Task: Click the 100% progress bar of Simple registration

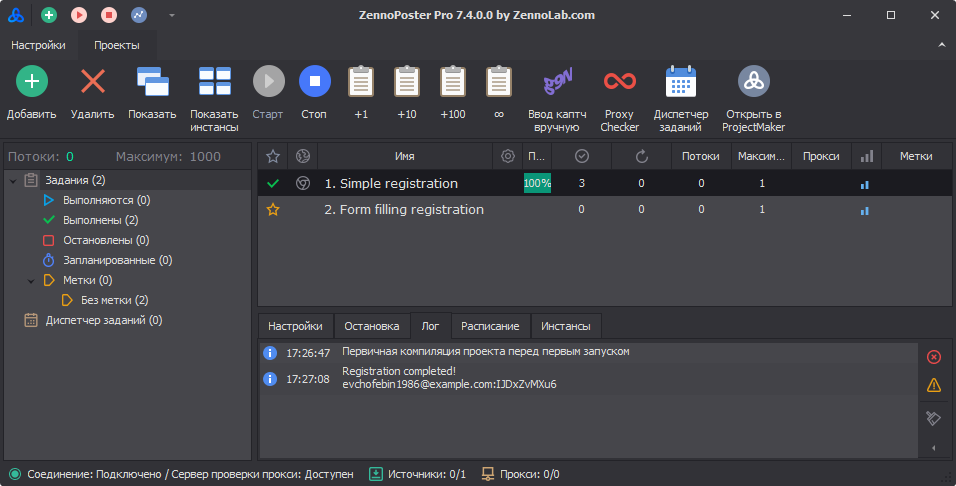Action: [537, 184]
